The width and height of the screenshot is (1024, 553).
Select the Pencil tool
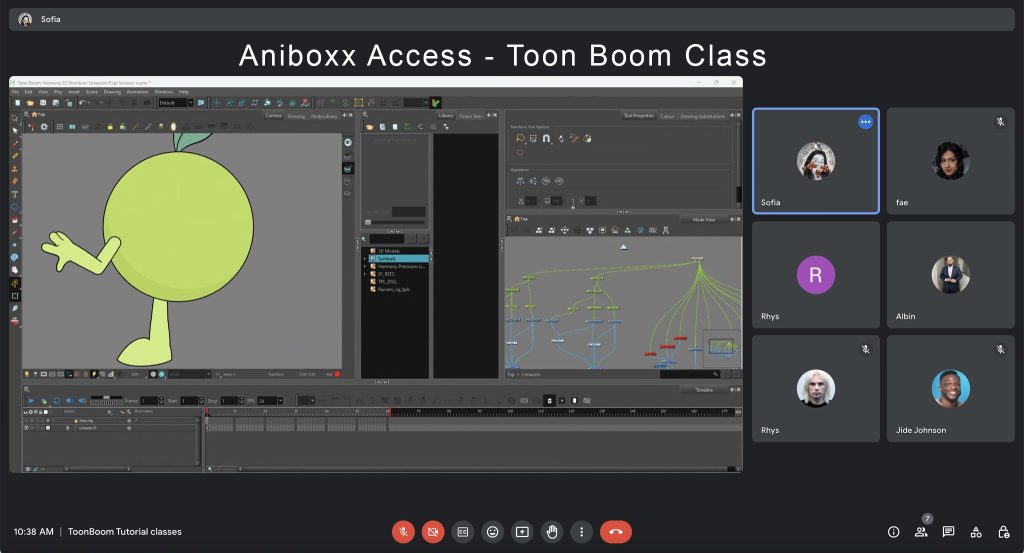click(15, 156)
